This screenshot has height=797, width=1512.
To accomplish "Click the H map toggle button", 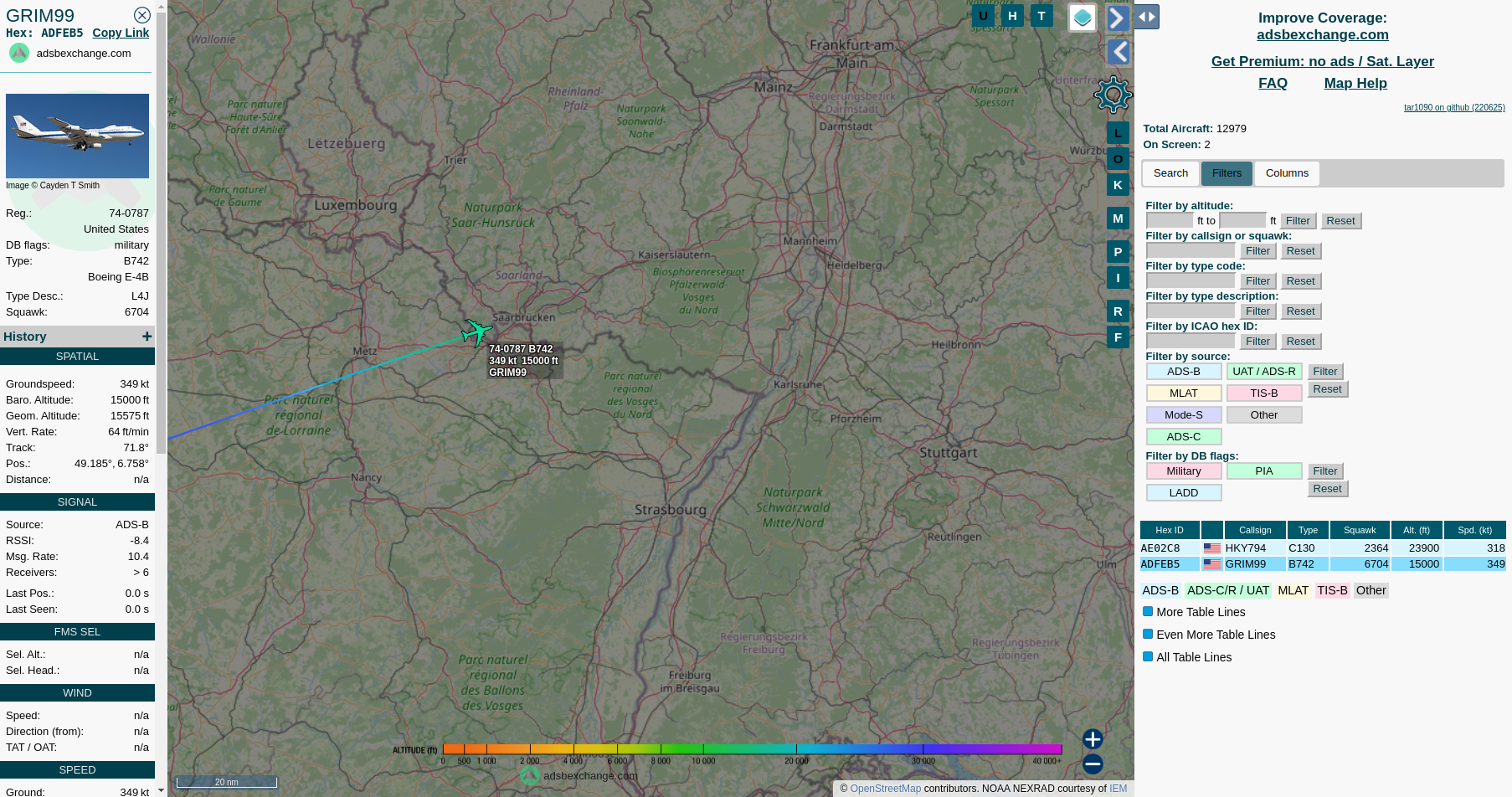I will [1012, 16].
